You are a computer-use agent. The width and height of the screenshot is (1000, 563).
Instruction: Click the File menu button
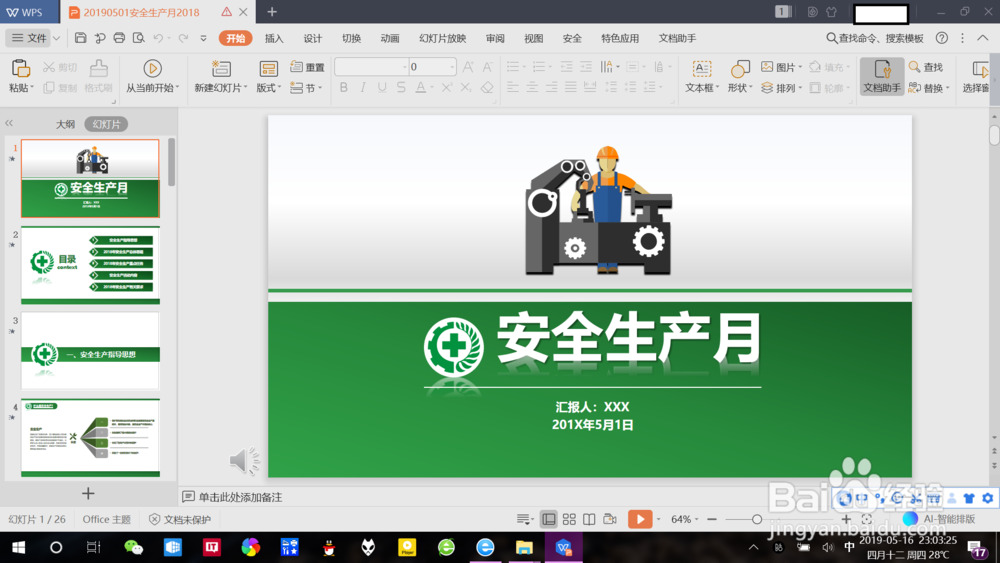pos(29,38)
